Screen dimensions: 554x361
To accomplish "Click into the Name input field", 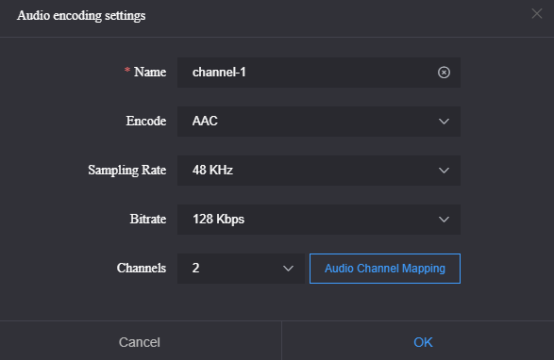I will click(319, 72).
